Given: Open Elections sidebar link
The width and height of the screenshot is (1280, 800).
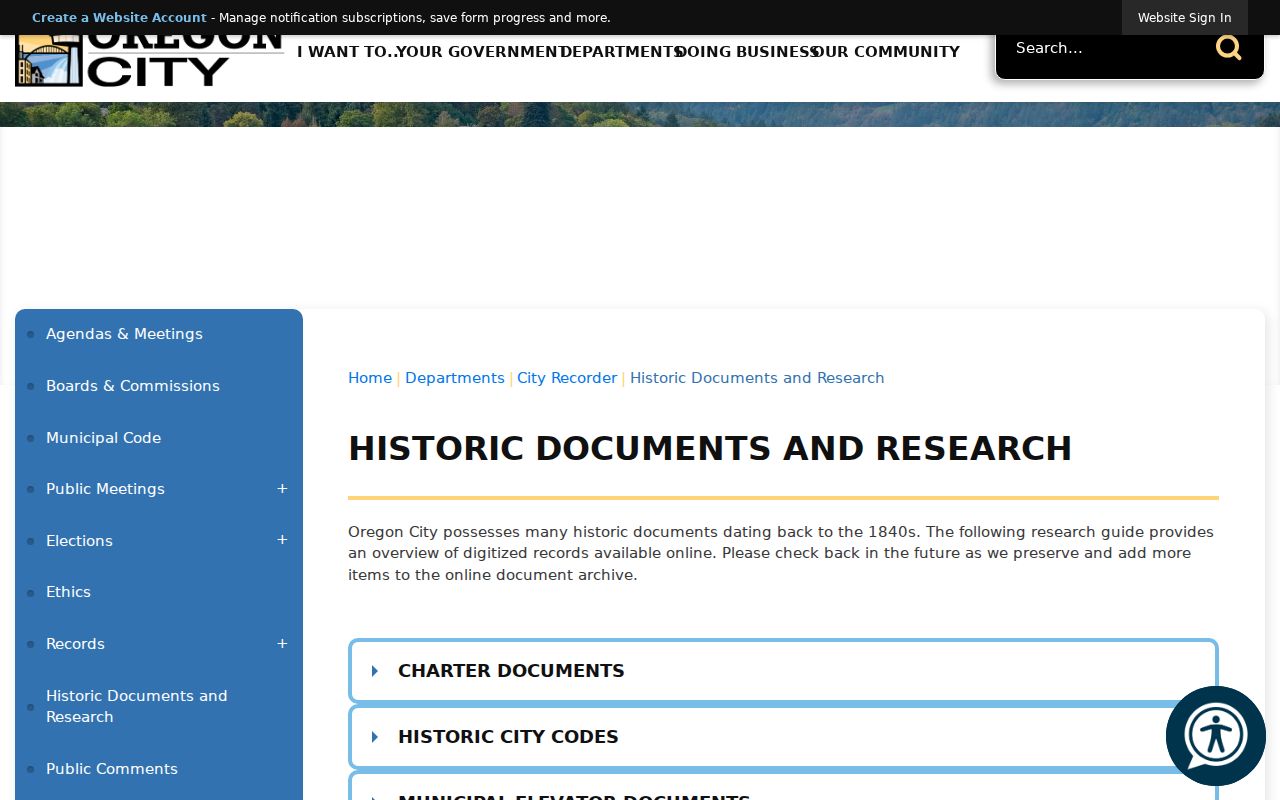Looking at the screenshot, I should coord(79,541).
